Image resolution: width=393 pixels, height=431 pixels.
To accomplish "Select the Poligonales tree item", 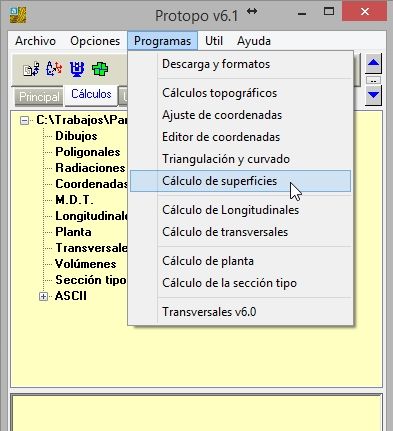I will (88, 152).
